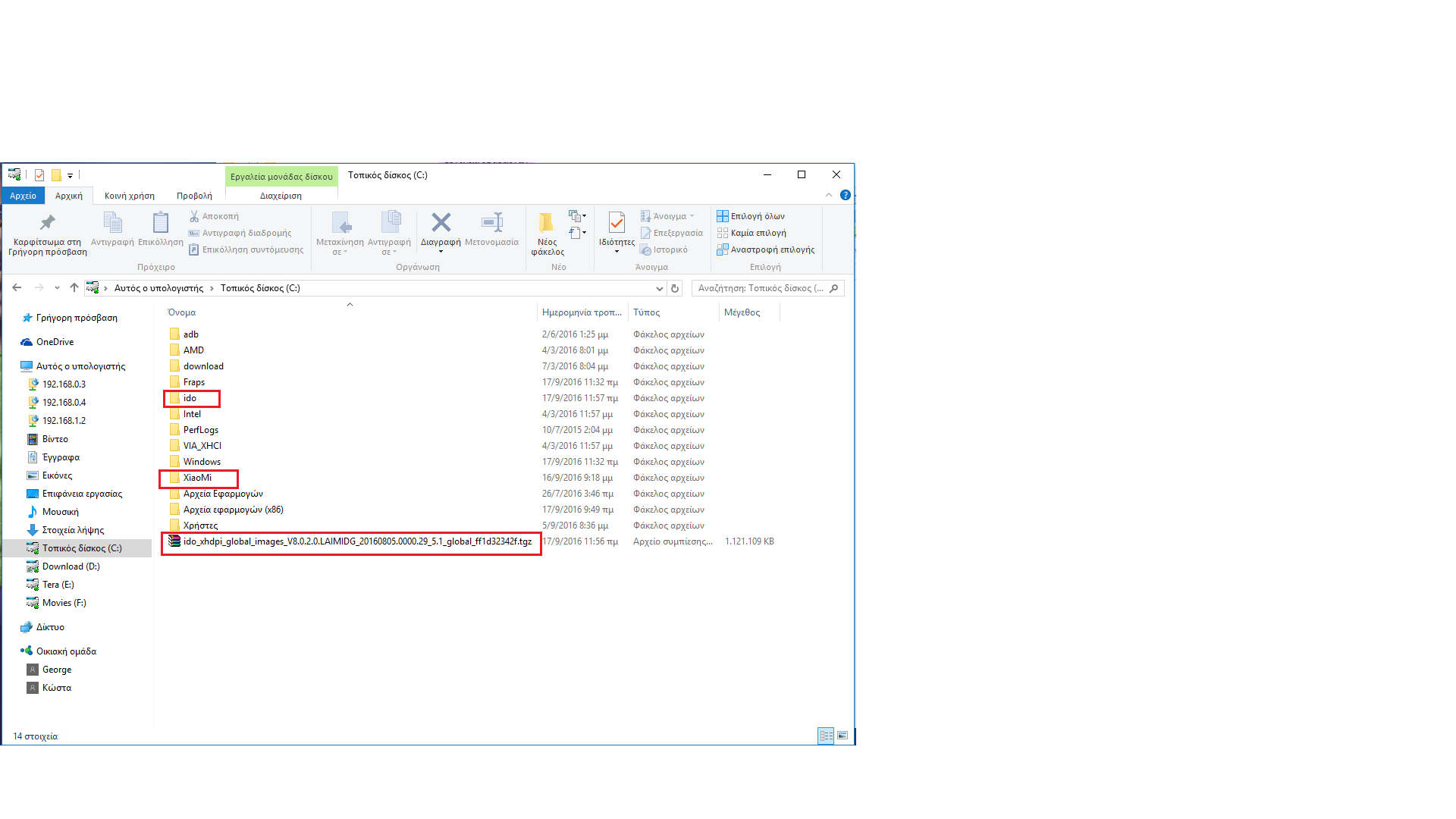Viewport: 1456px width, 819px height.
Task: Click the Delete (Διαγραφή) red X icon
Action: 441,223
